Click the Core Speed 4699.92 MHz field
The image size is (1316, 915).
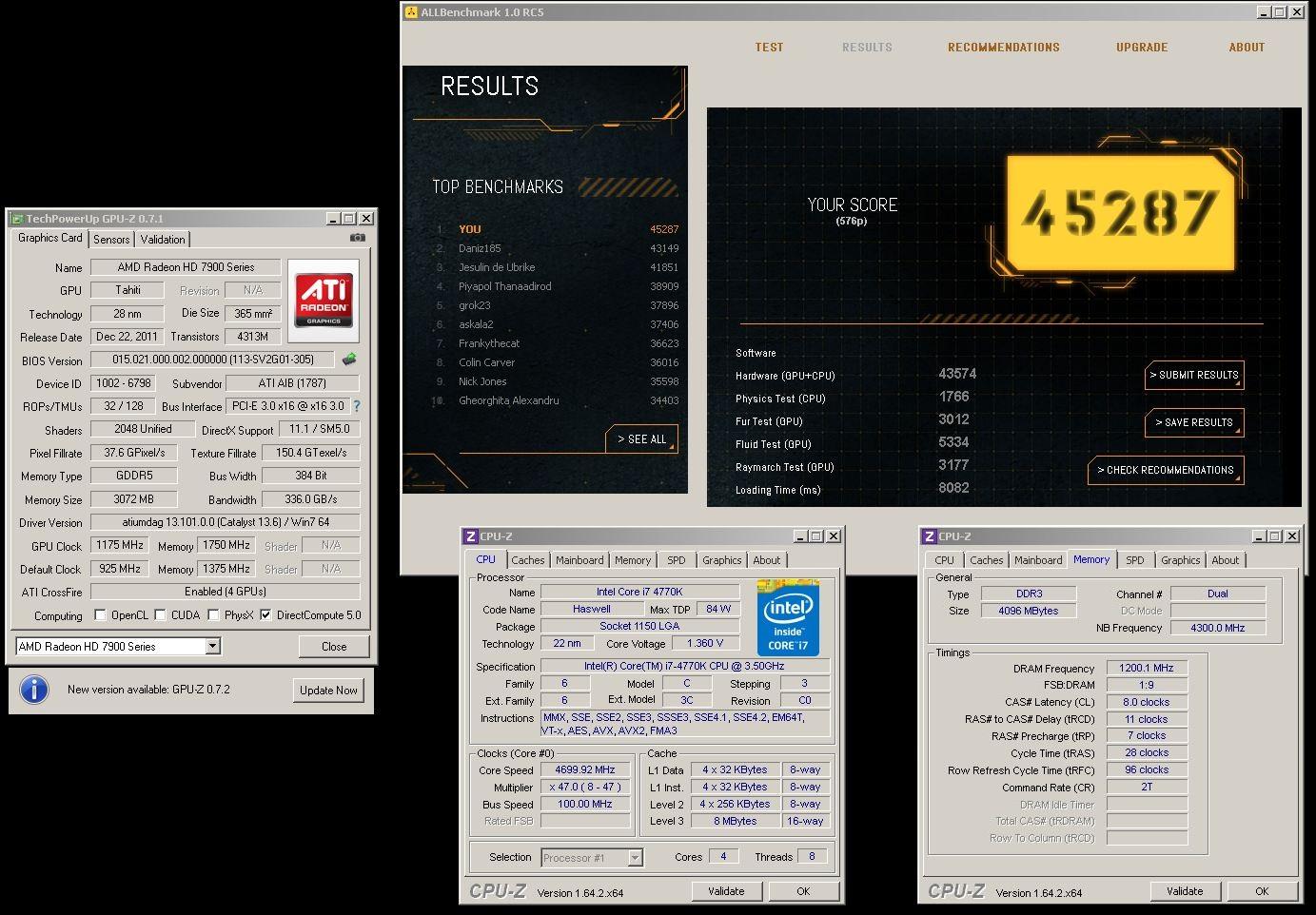click(x=585, y=770)
